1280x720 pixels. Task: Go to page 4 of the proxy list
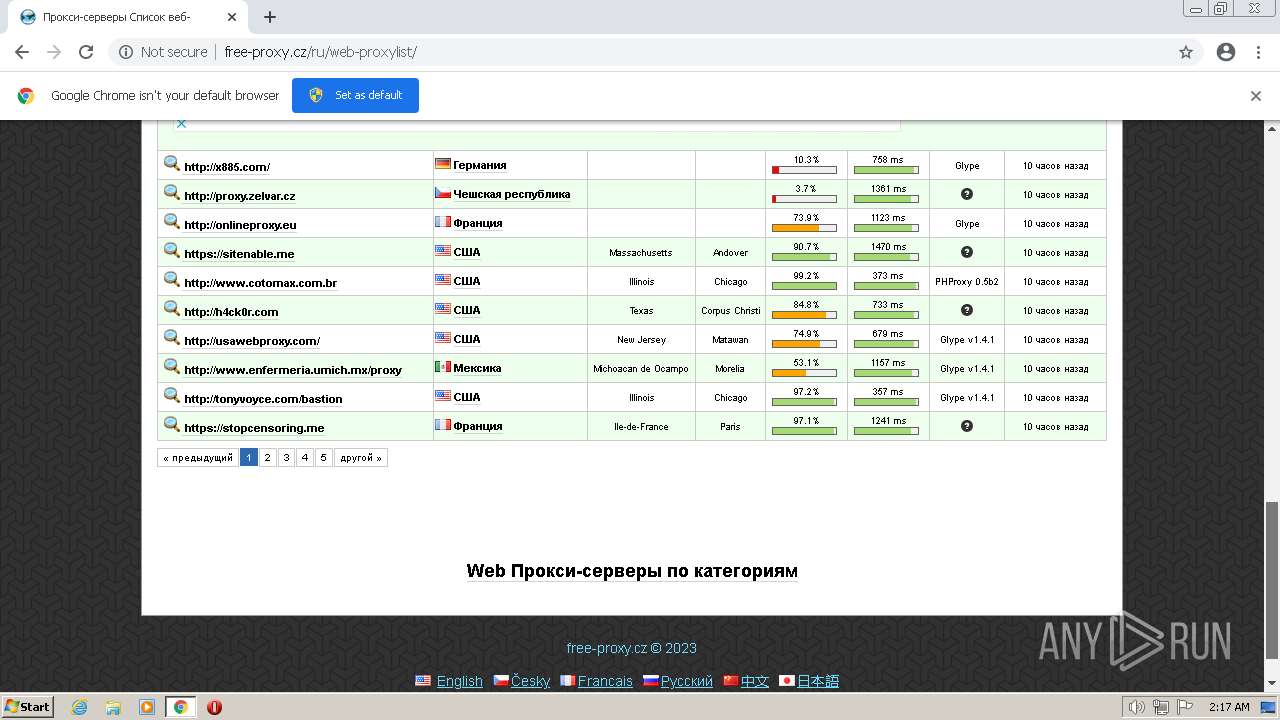pyautogui.click(x=305, y=458)
